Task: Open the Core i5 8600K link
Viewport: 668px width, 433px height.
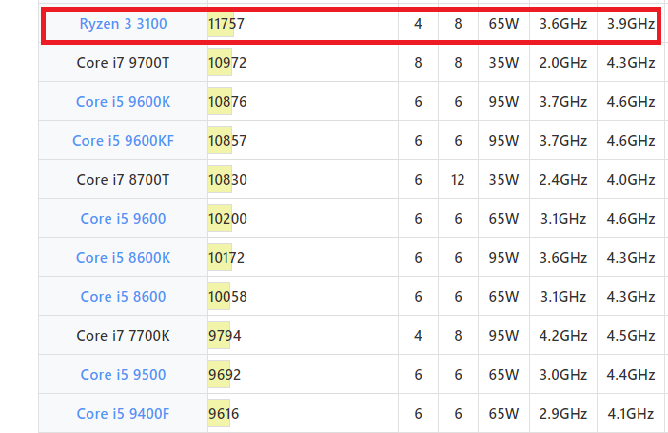Action: click(x=123, y=258)
